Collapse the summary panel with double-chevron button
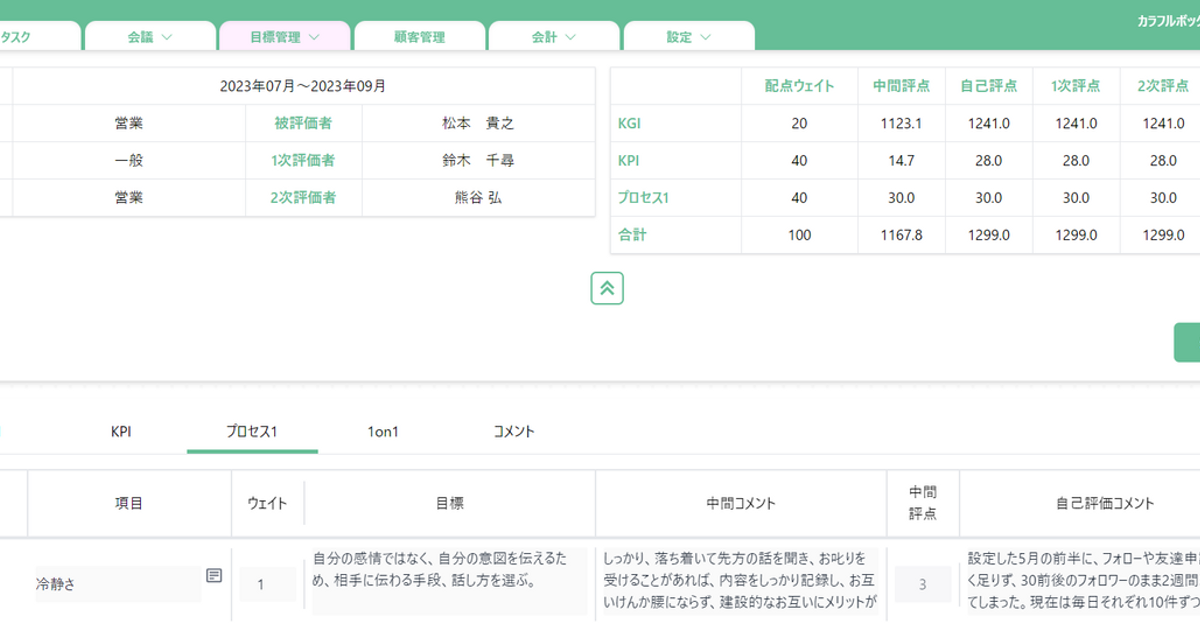 607,288
